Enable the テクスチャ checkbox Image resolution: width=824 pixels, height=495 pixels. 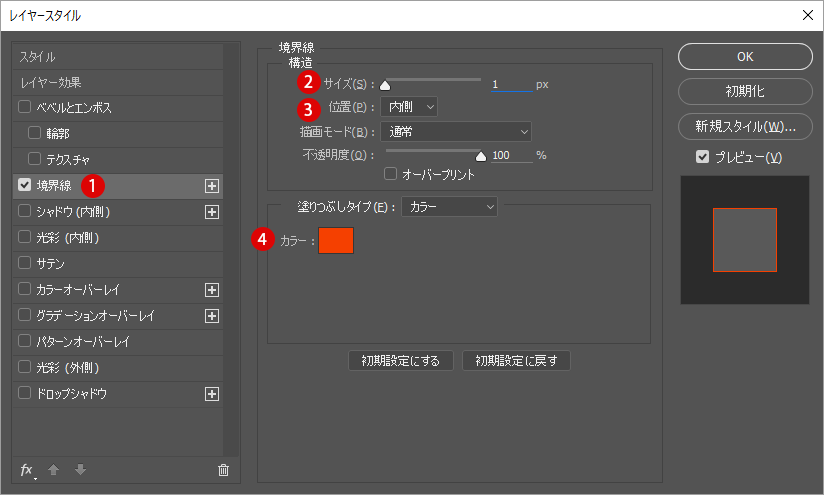pos(34,158)
